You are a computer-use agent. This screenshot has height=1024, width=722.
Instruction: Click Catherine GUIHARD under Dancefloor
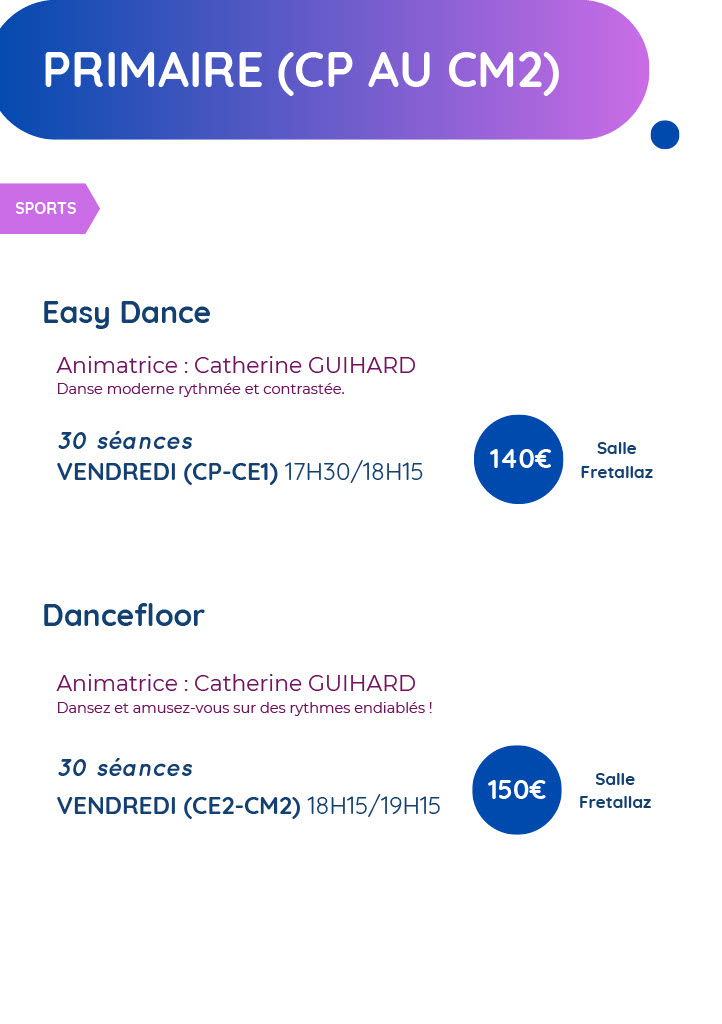click(x=304, y=683)
